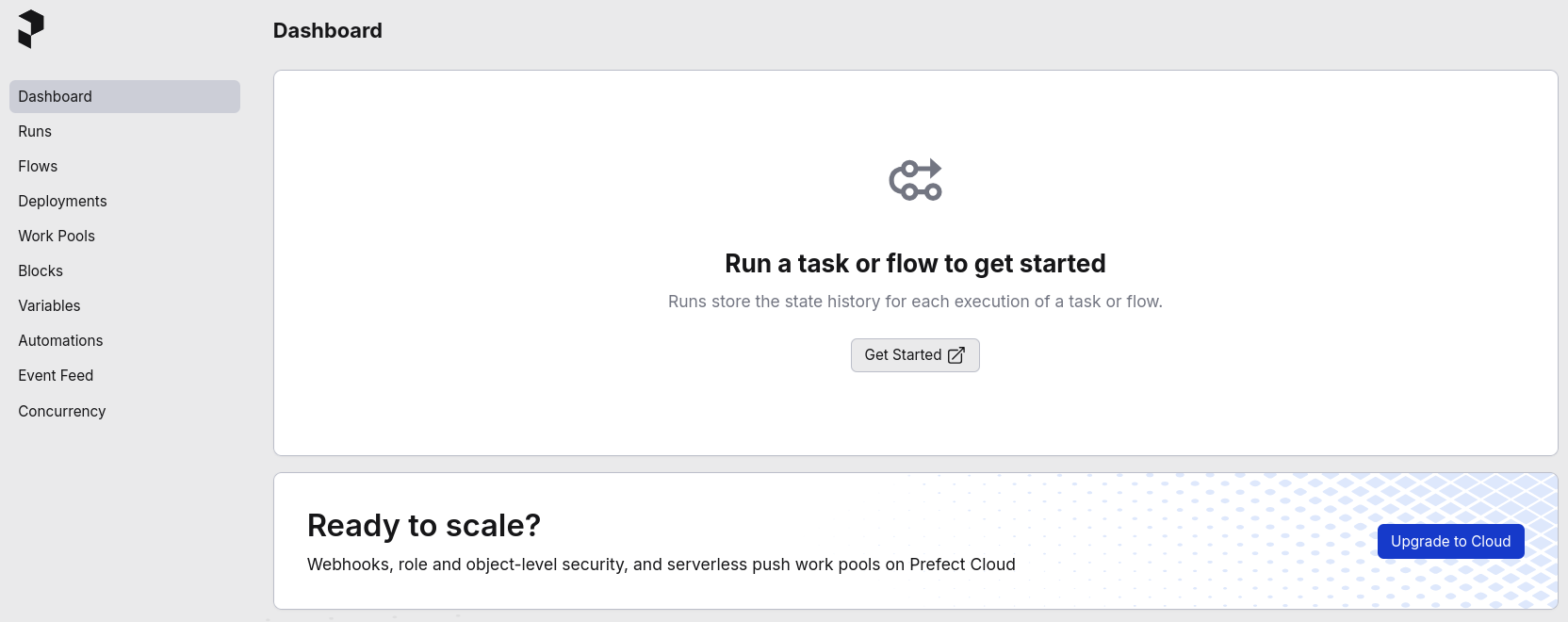The height and width of the screenshot is (622, 1568).
Task: Click the Runs store state history description
Action: pos(915,302)
